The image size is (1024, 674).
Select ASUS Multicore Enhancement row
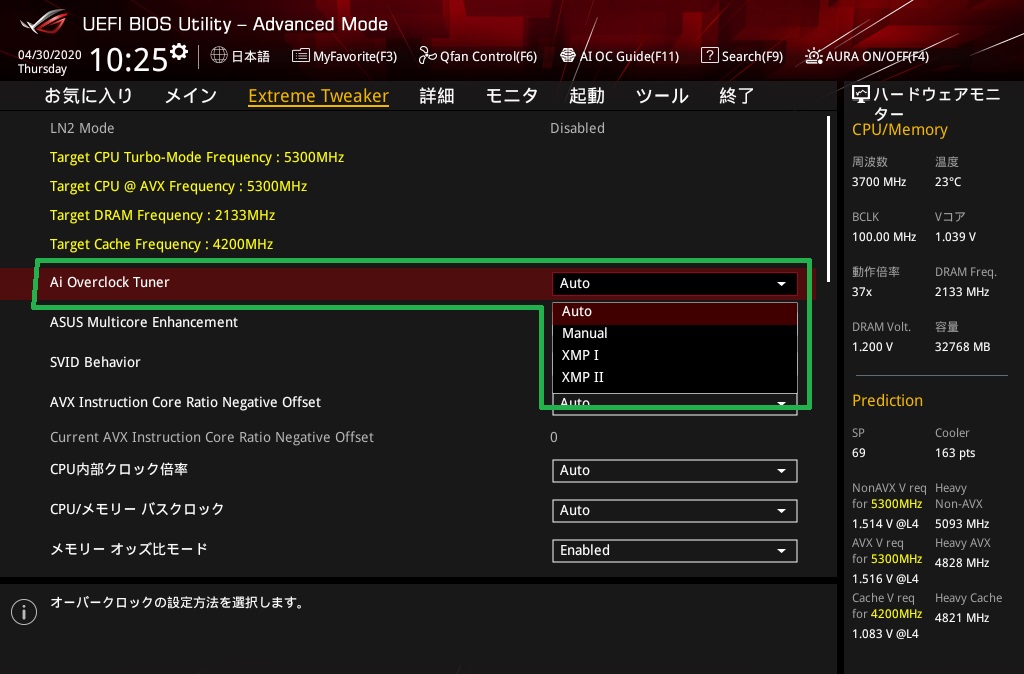pos(144,322)
